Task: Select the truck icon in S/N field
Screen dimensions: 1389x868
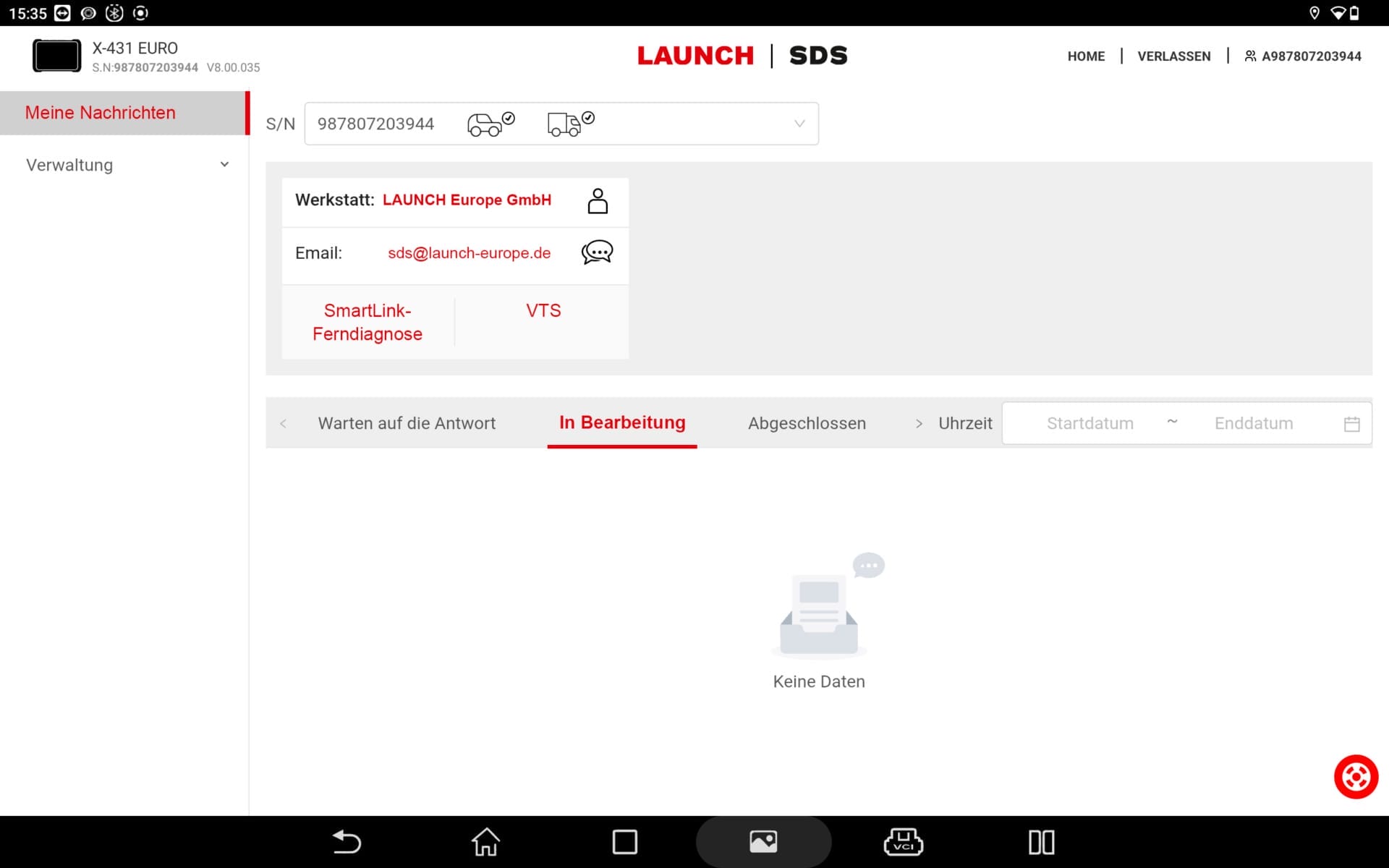Action: (x=571, y=124)
